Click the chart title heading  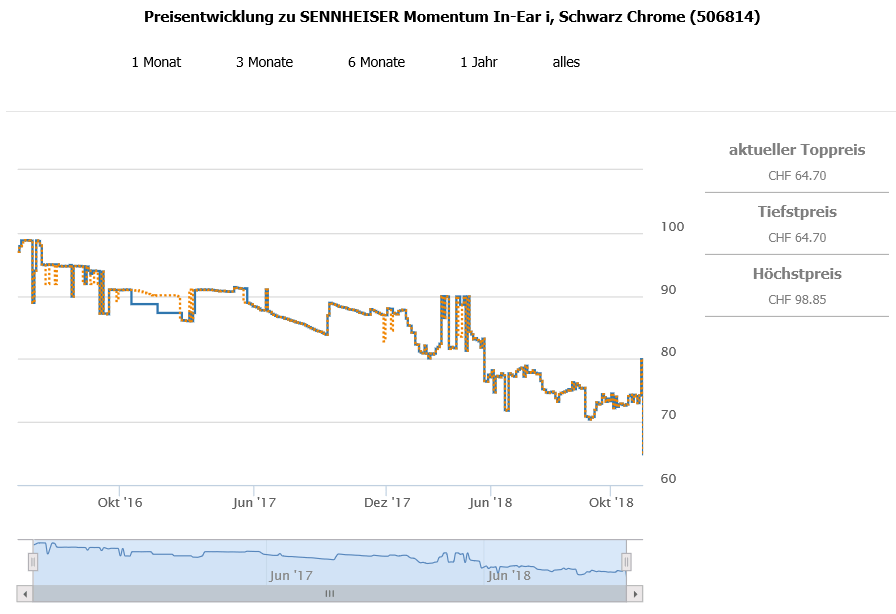coord(452,17)
